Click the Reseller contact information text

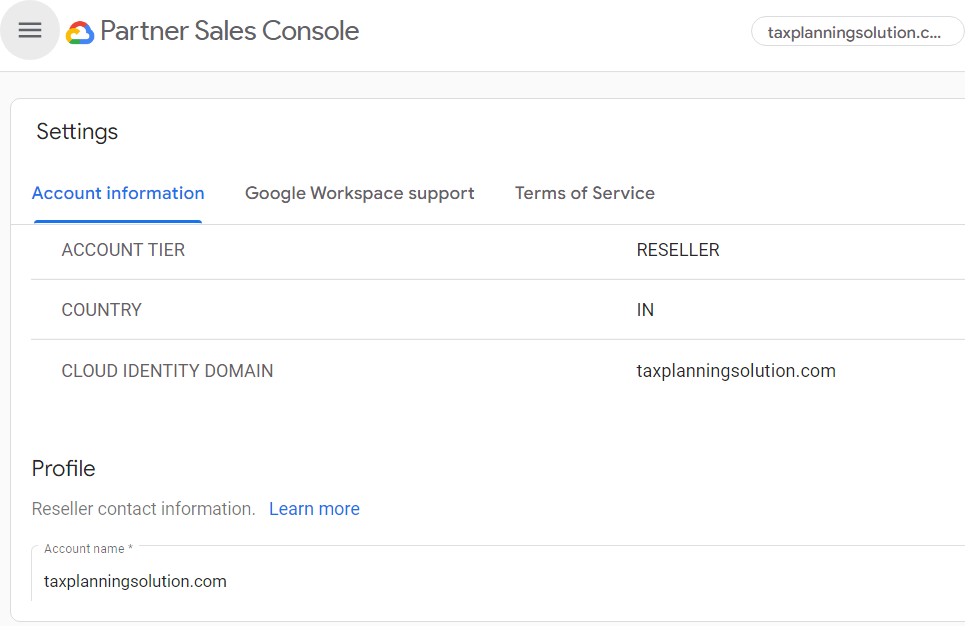pyautogui.click(x=143, y=509)
